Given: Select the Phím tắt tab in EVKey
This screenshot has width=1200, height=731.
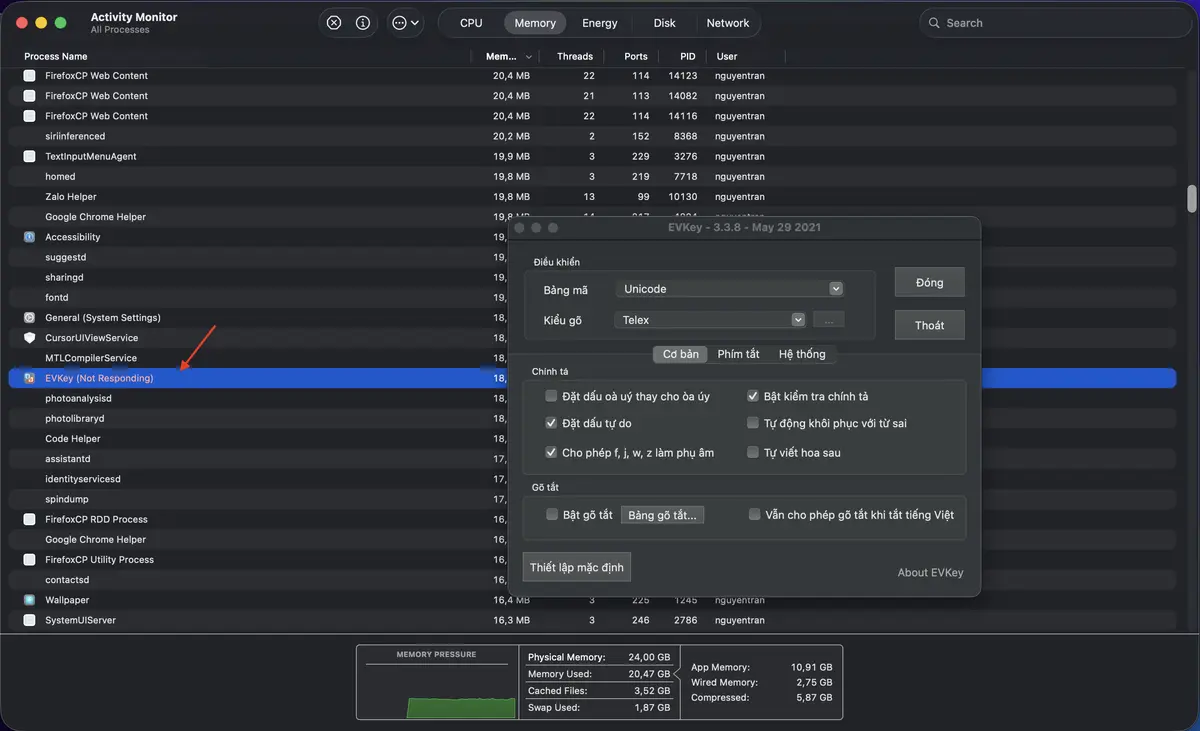Looking at the screenshot, I should (x=738, y=354).
